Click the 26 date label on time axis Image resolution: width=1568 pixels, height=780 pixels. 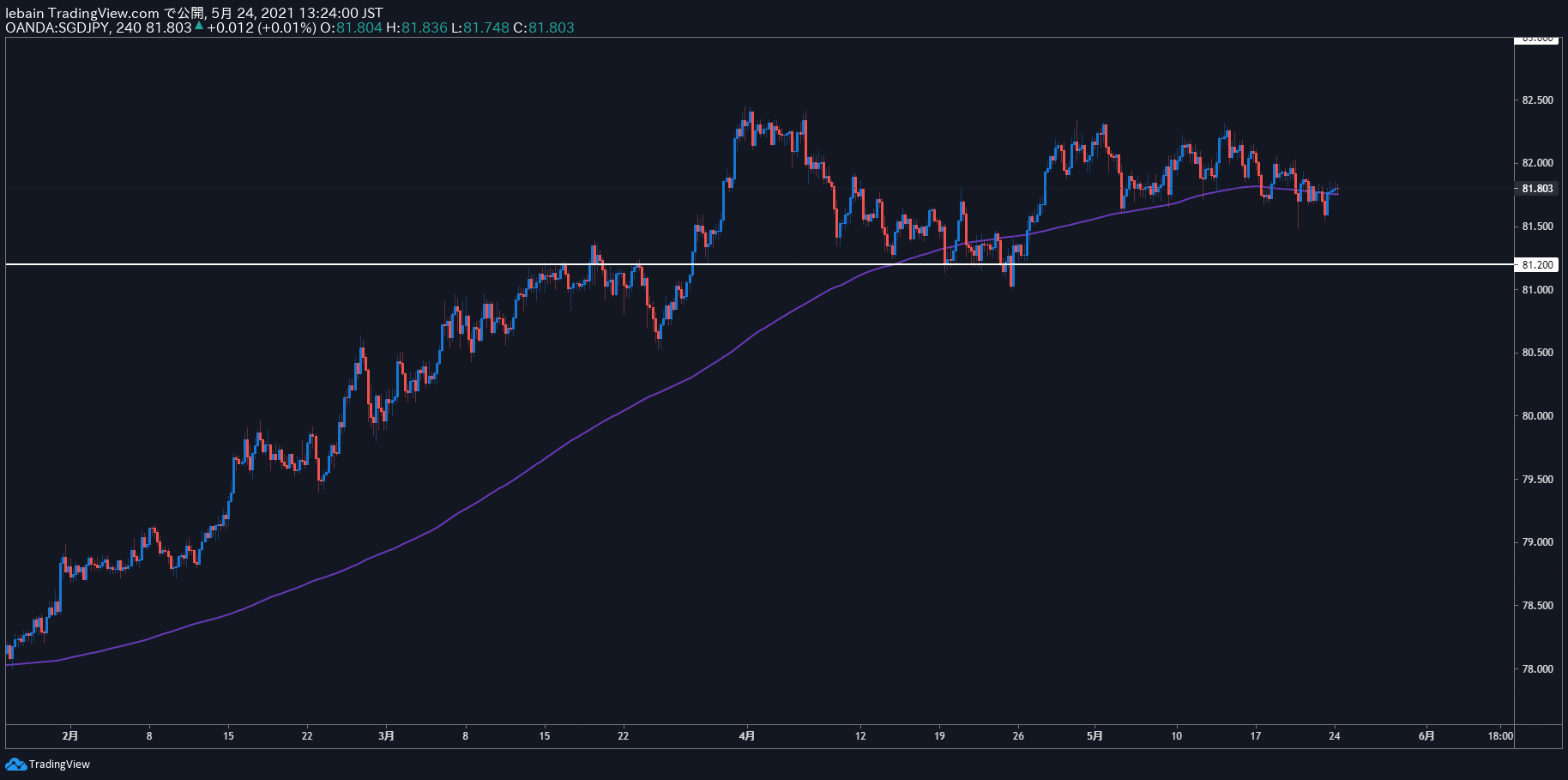point(1018,735)
